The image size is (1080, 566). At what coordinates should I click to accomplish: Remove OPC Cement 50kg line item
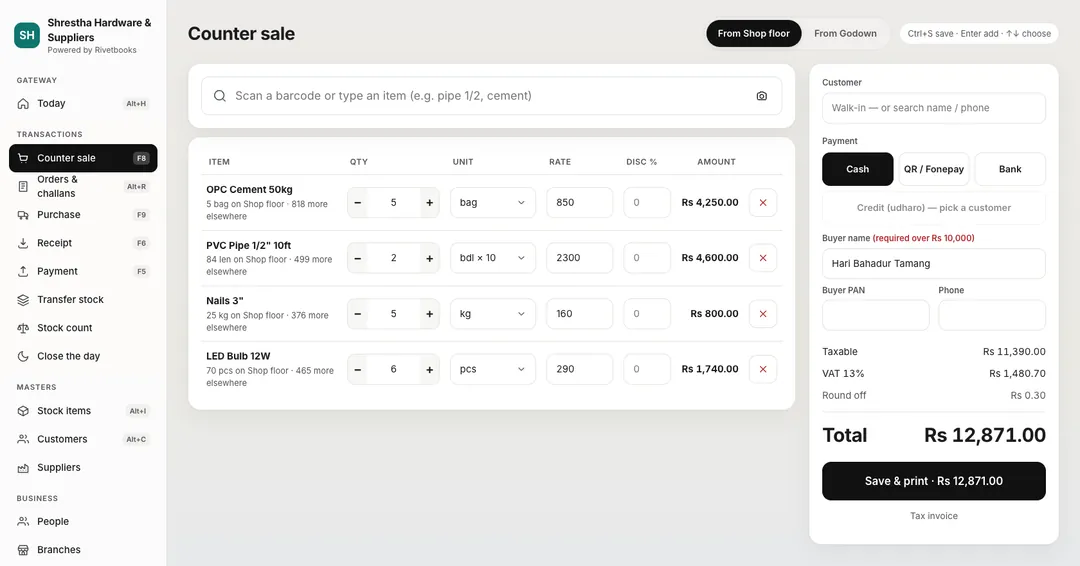coord(762,202)
